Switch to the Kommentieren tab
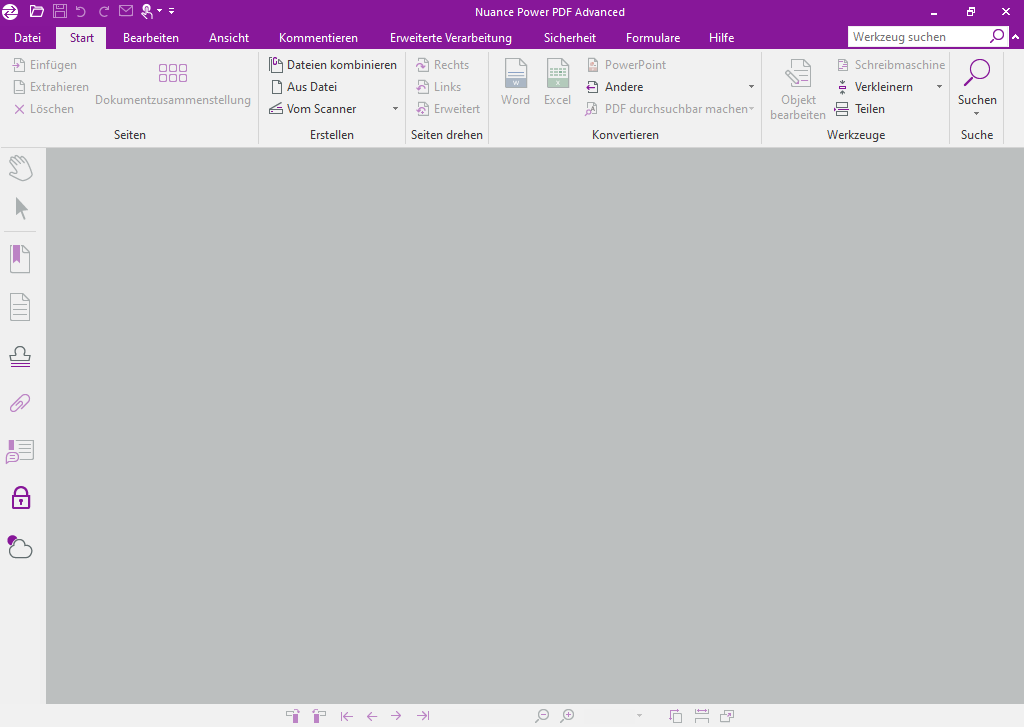Image resolution: width=1024 pixels, height=727 pixels. point(318,38)
